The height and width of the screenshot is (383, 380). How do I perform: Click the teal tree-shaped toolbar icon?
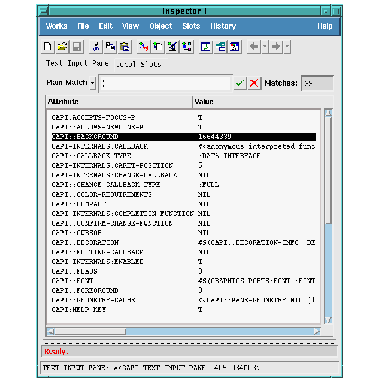click(220, 46)
